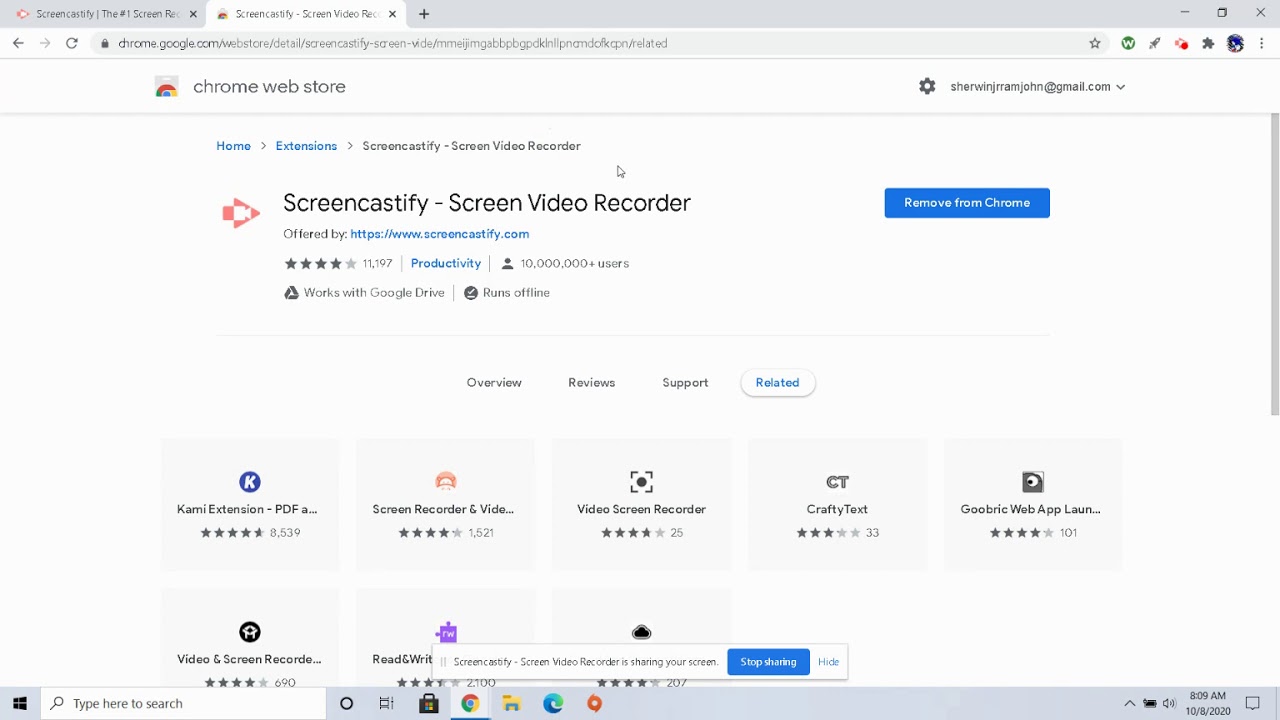Click the Video Screen Recorder icon
1280x720 pixels.
(x=642, y=482)
